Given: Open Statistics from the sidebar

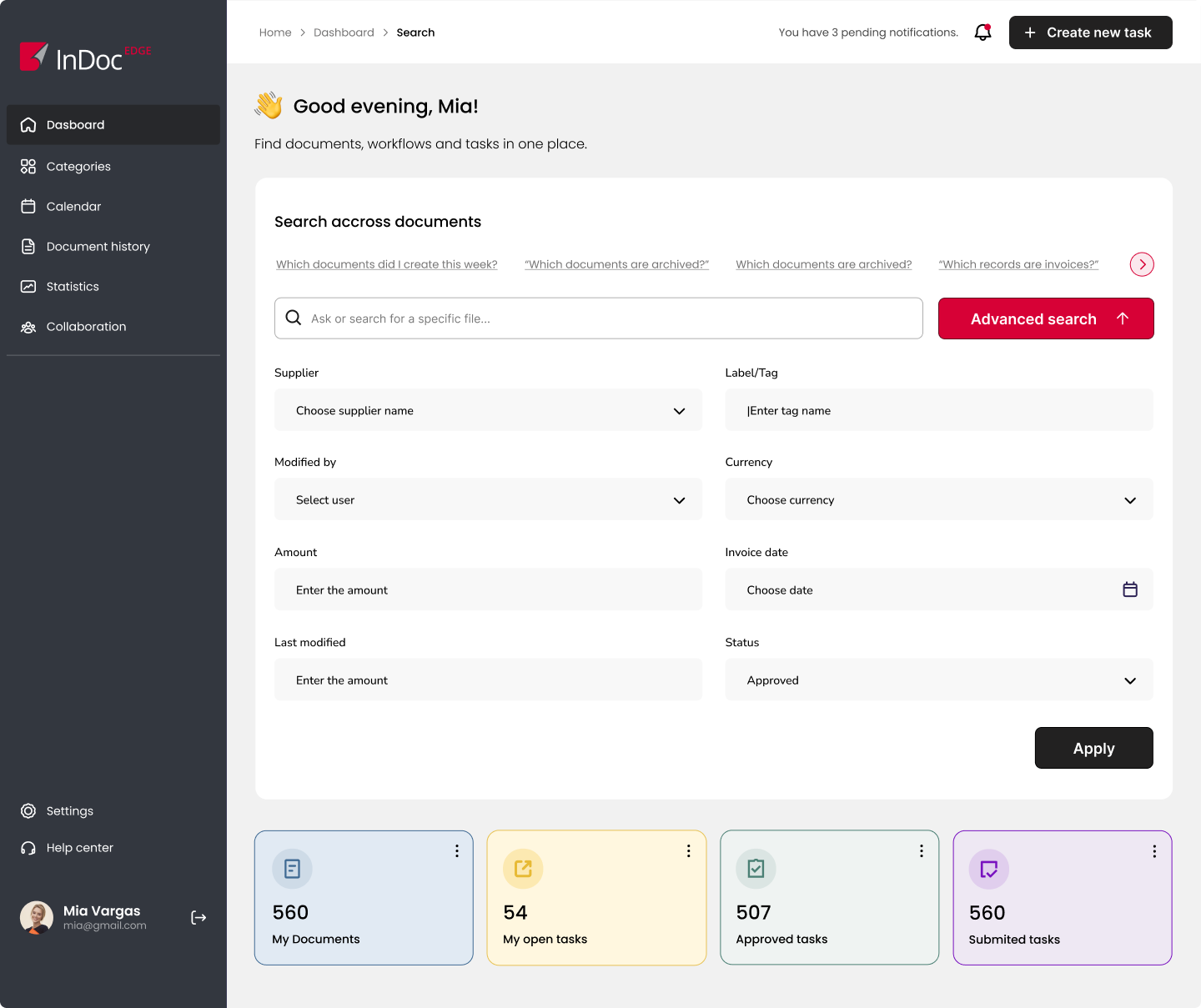Looking at the screenshot, I should coord(73,287).
